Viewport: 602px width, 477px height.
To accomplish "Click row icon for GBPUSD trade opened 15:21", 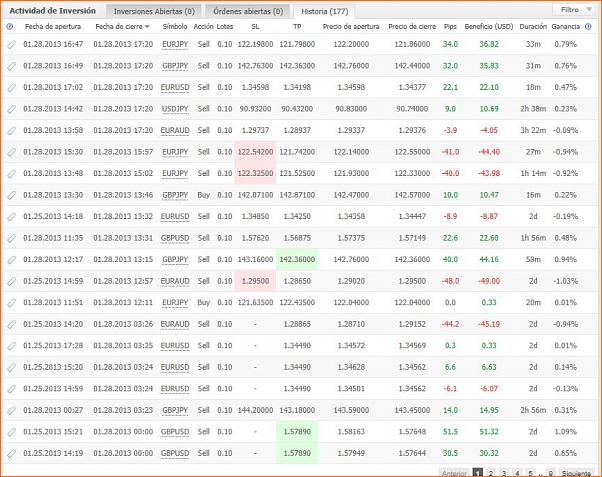I will (x=12, y=432).
